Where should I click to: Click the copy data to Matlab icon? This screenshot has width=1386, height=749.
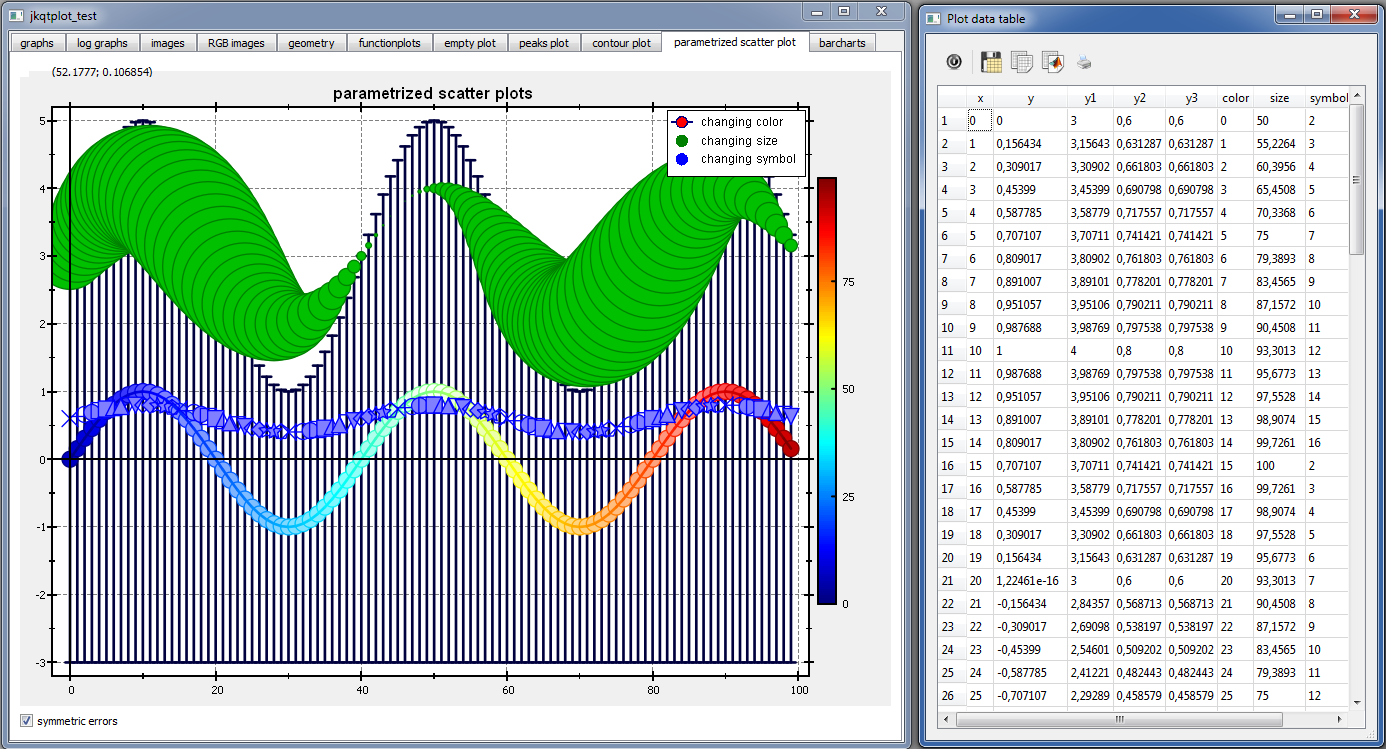point(1052,61)
